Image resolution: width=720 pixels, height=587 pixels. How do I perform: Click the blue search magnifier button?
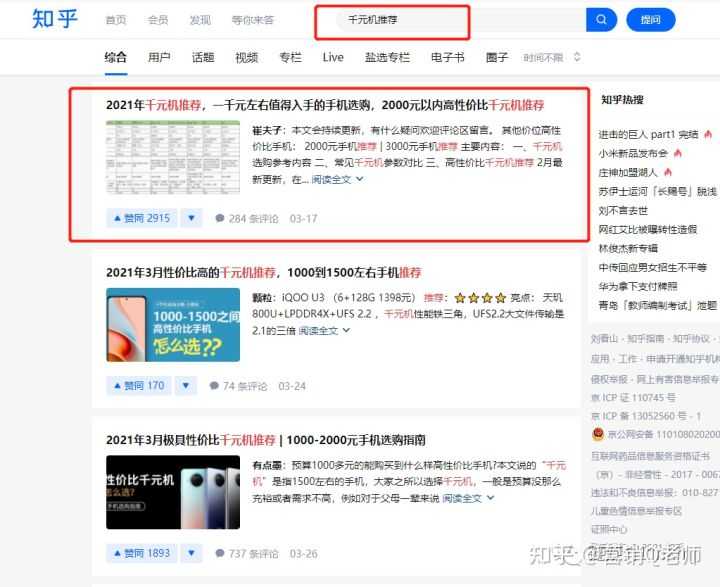coord(601,20)
